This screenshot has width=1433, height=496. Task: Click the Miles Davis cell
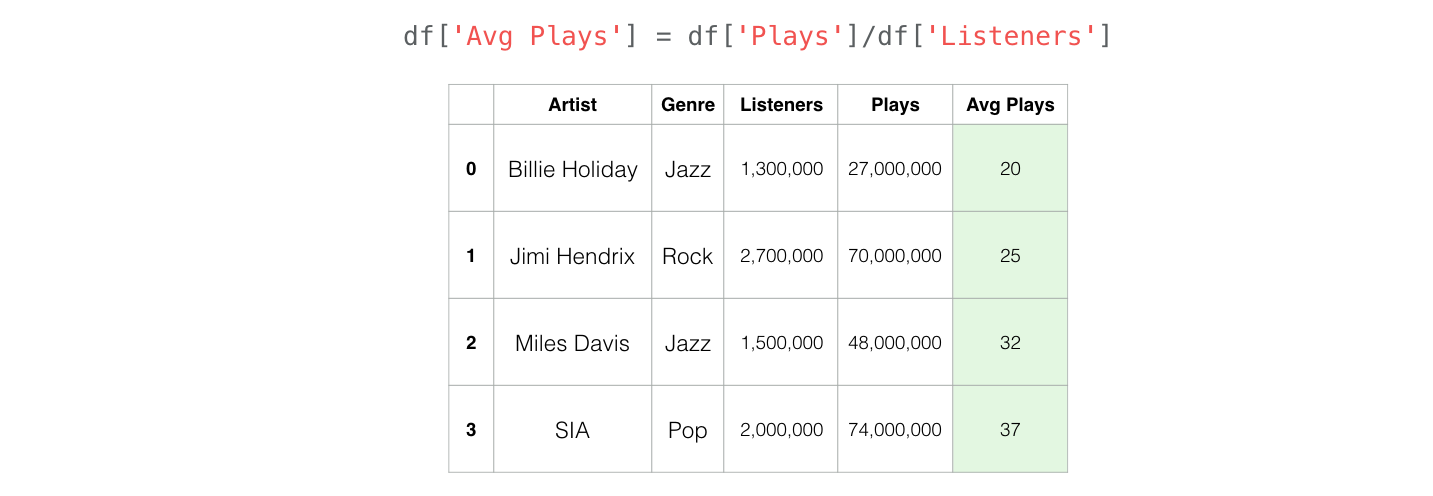point(572,343)
